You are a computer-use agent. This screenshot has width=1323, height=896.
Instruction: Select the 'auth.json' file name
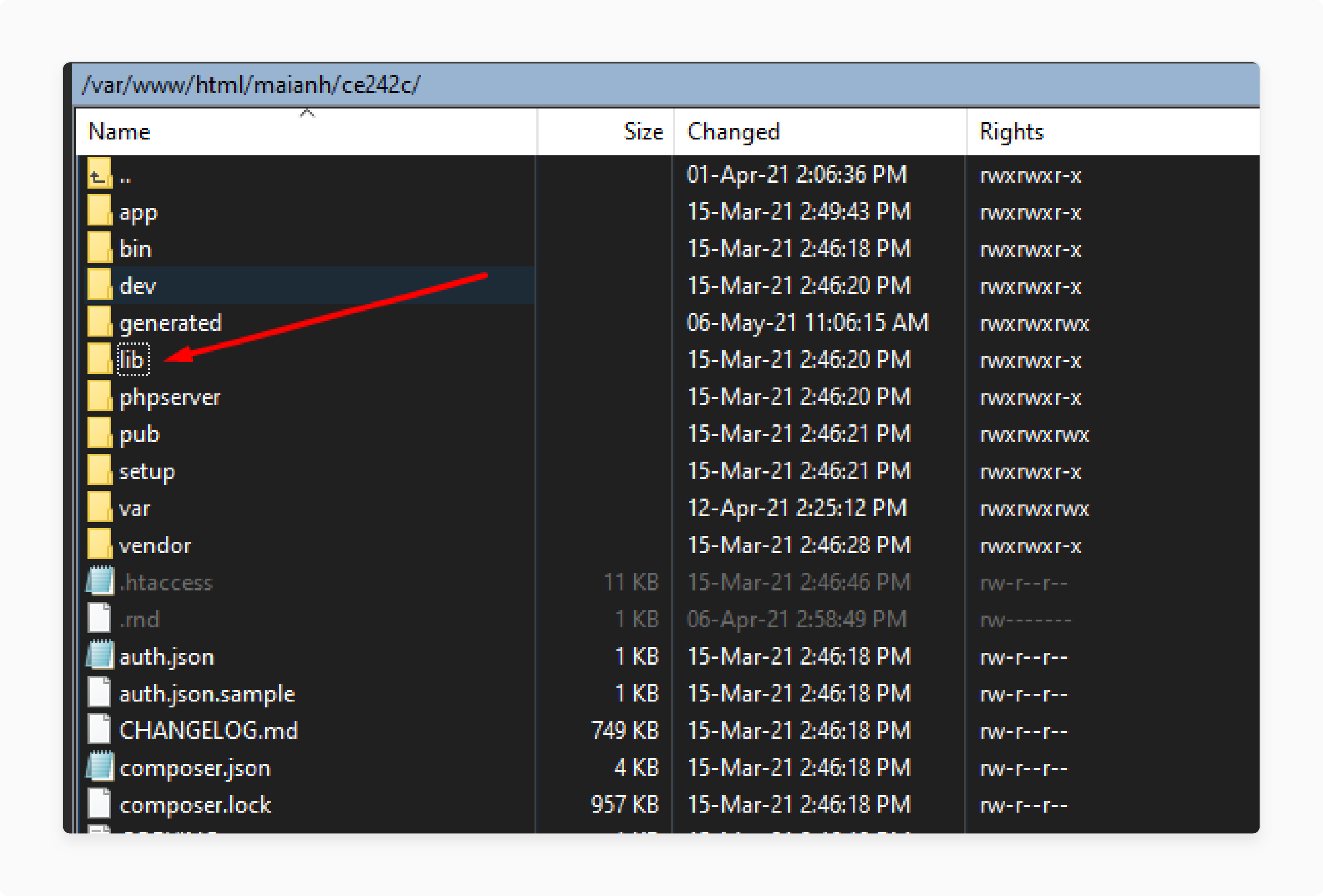tap(166, 657)
